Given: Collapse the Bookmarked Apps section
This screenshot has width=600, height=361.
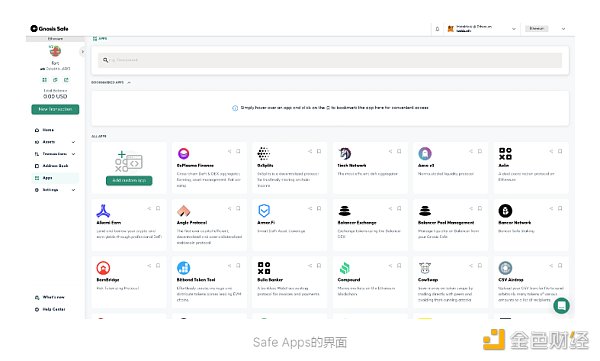Looking at the screenshot, I should click(129, 82).
